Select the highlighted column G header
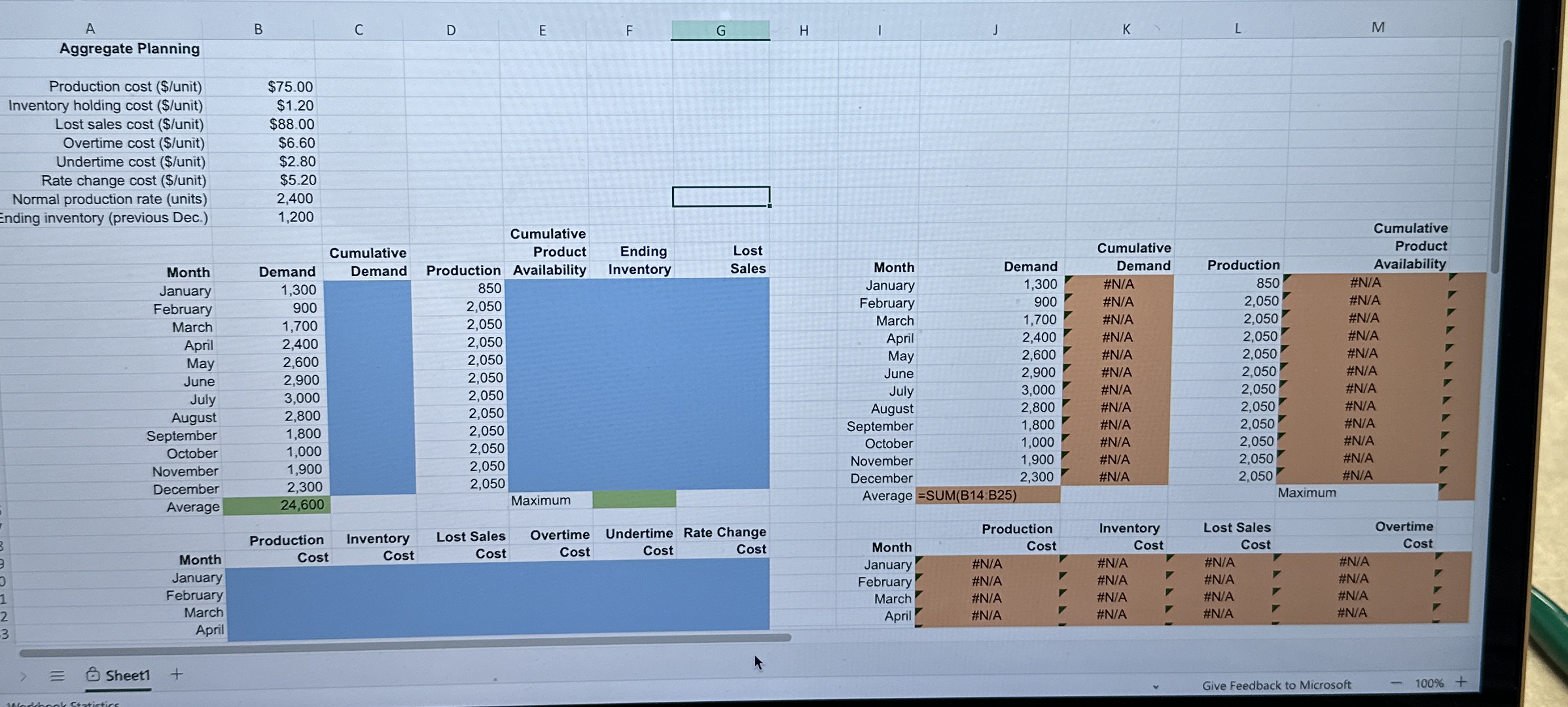The width and height of the screenshot is (1568, 707). pos(720,30)
